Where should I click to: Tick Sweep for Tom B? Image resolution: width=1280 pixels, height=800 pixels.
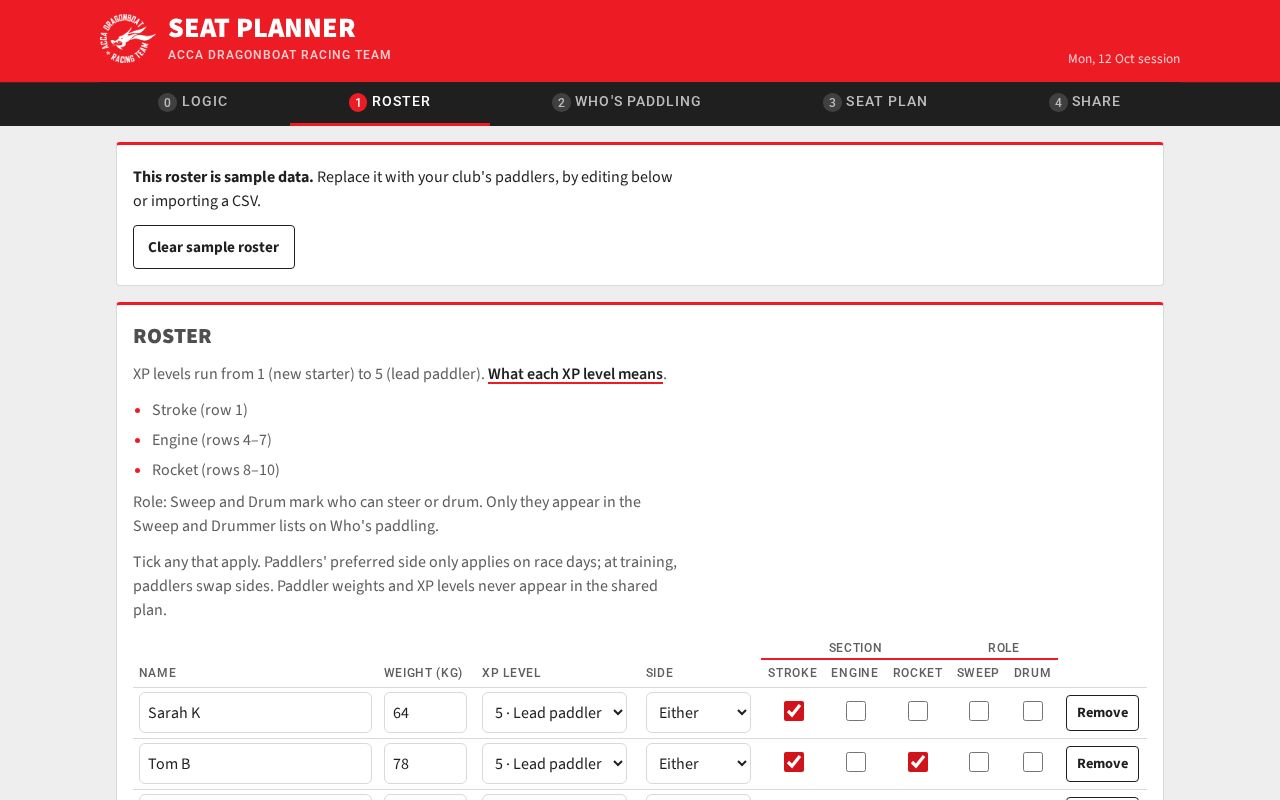(979, 762)
